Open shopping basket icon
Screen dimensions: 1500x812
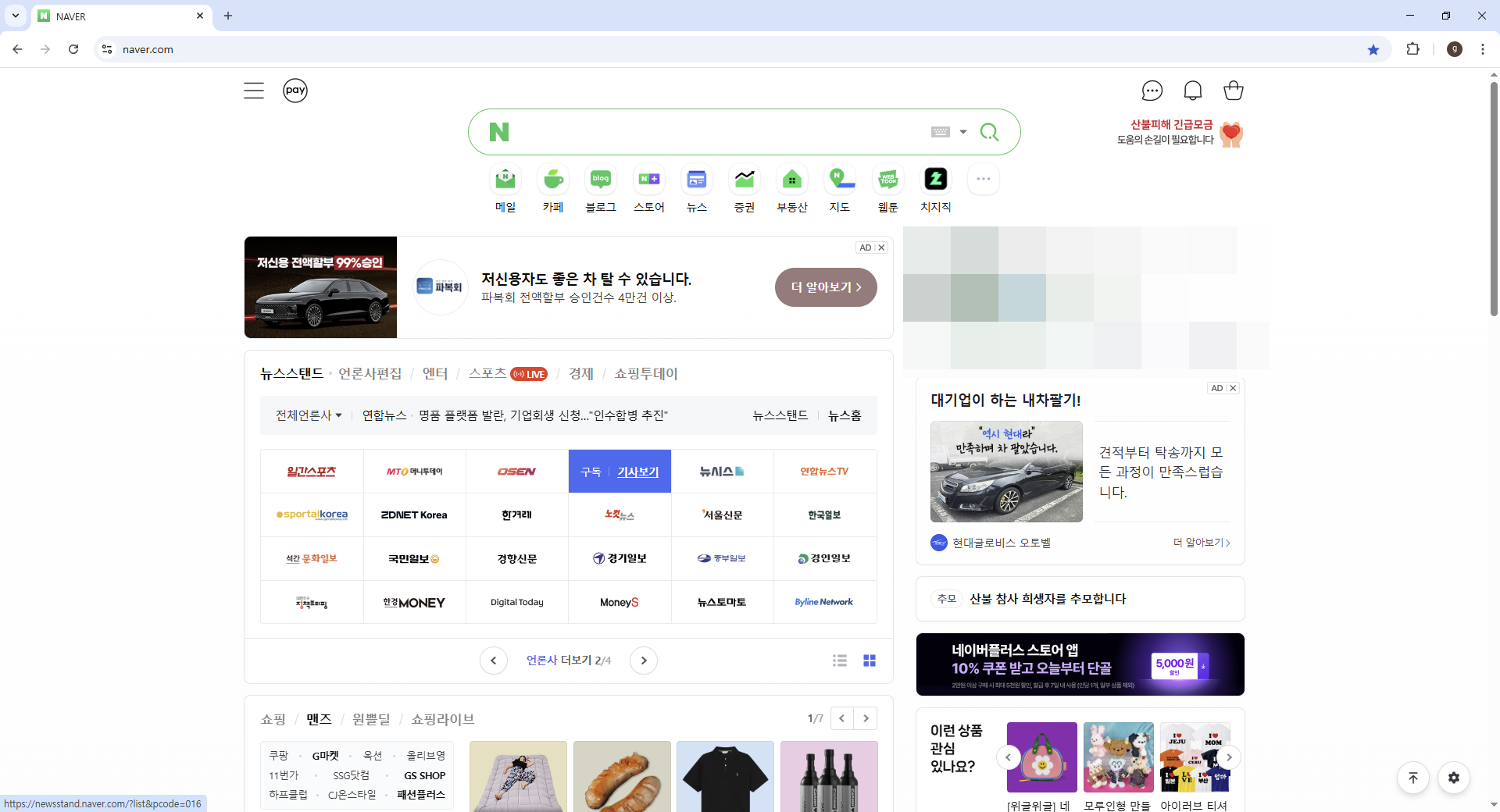pyautogui.click(x=1234, y=91)
